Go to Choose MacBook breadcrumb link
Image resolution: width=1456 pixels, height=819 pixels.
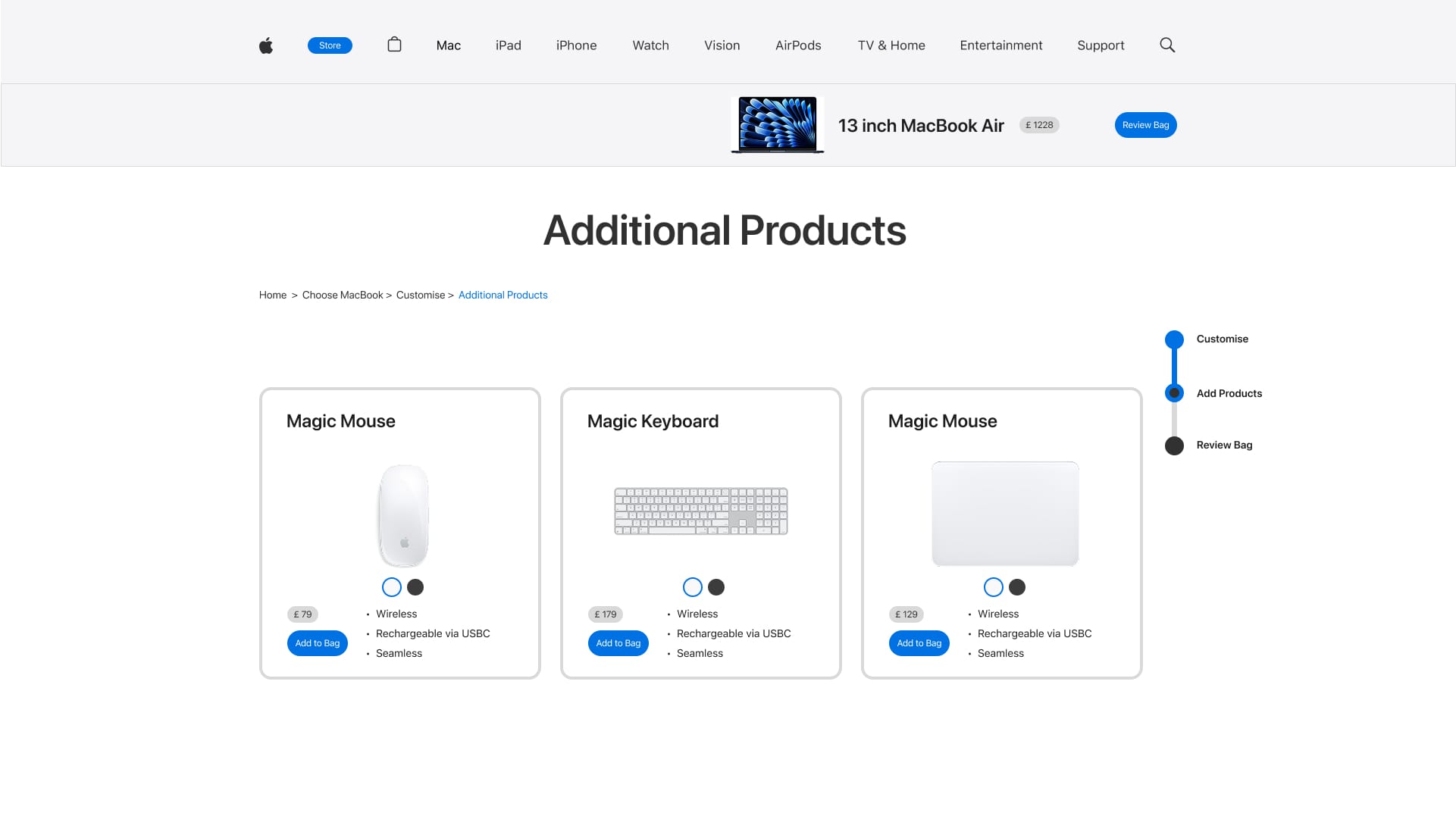coord(343,295)
